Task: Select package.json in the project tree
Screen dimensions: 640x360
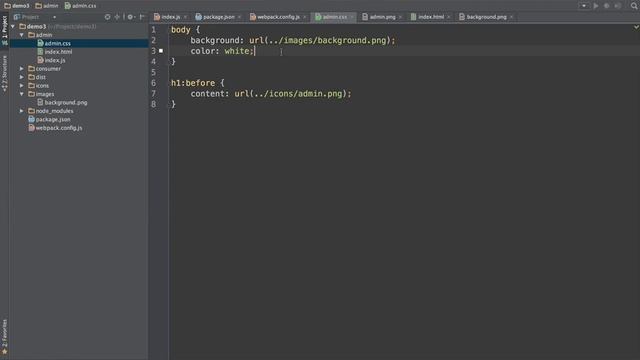Action: (49, 120)
